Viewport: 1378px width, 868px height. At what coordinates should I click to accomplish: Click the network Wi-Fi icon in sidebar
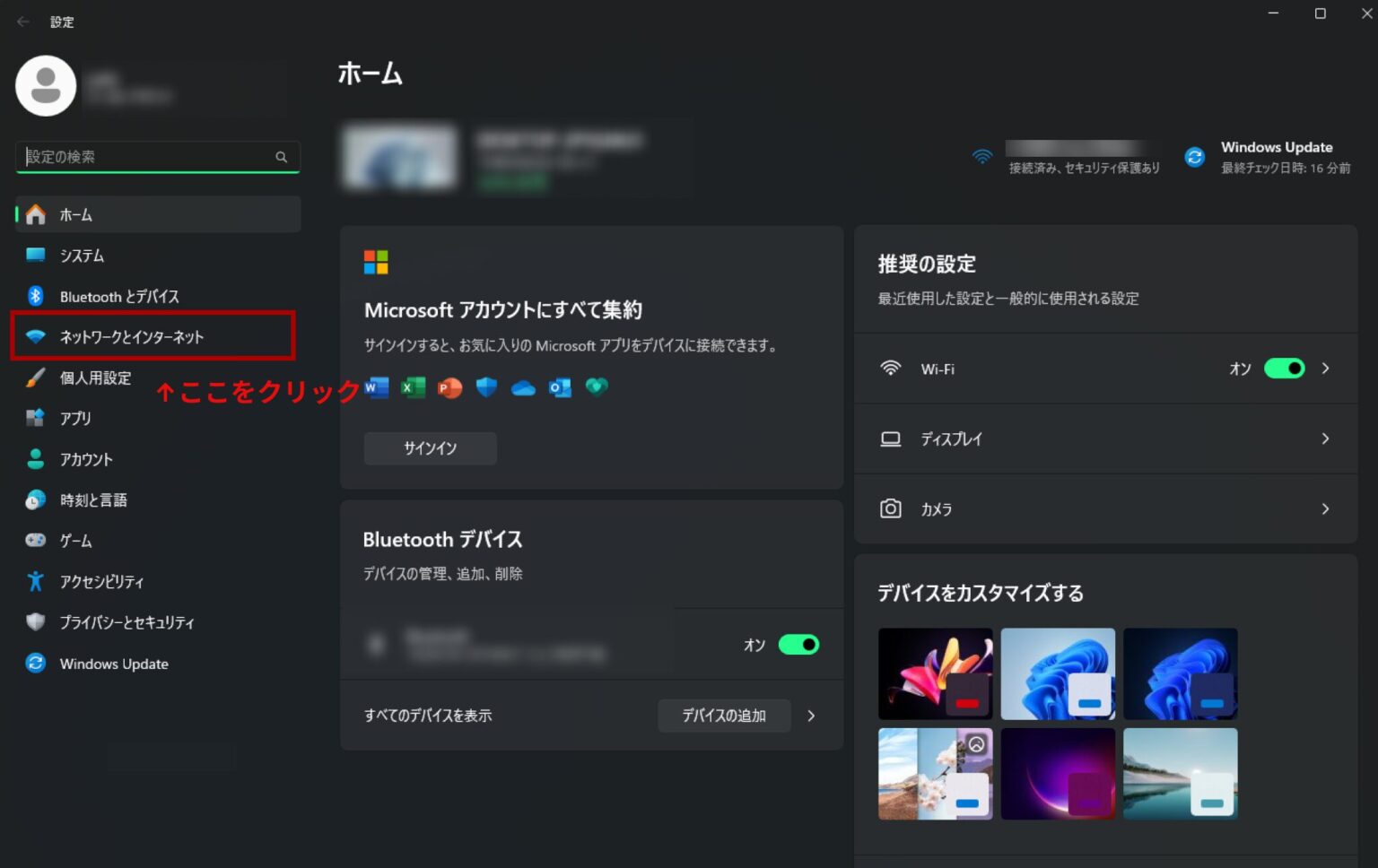[36, 337]
